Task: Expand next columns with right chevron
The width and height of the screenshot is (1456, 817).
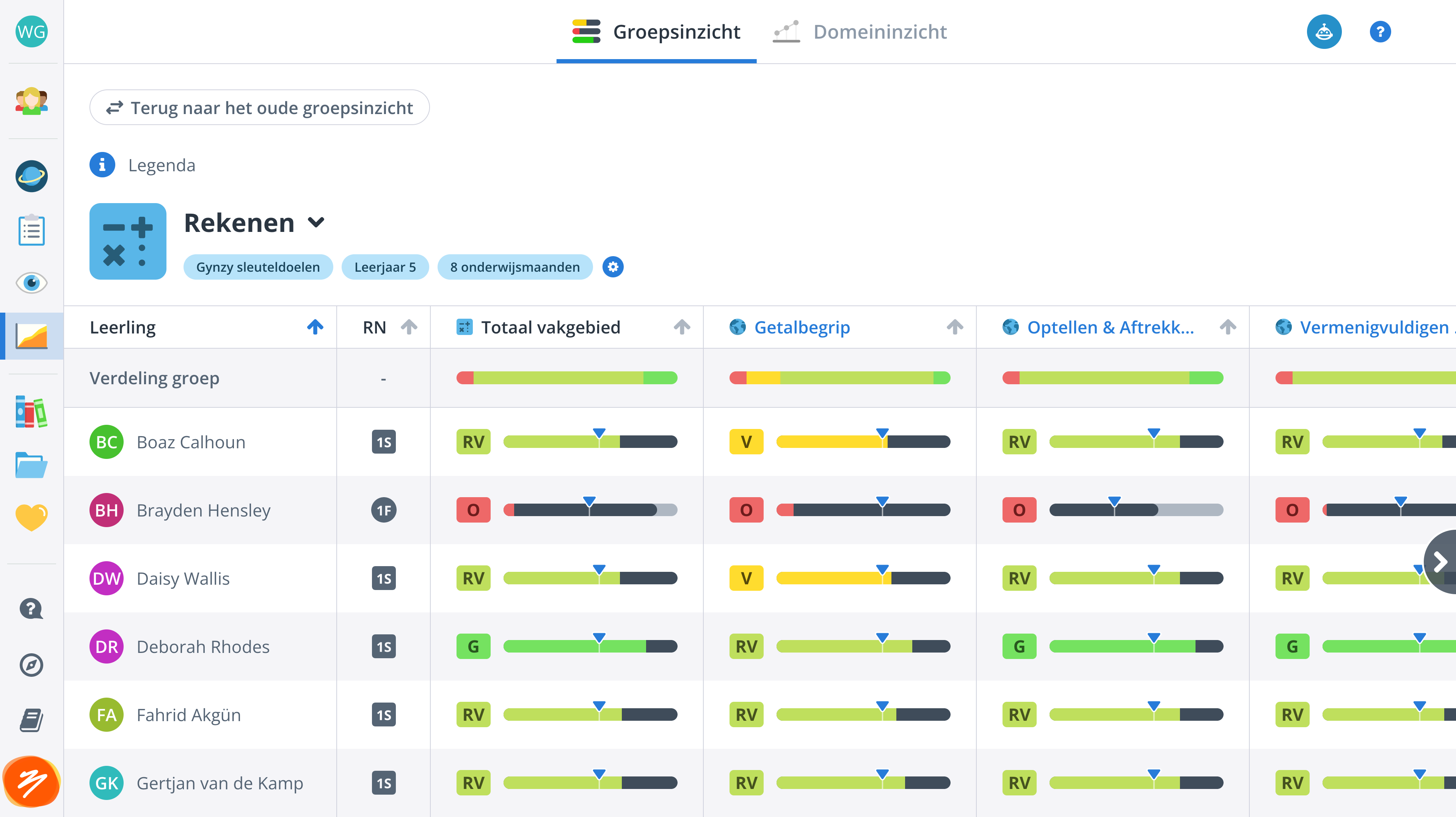Action: (1441, 562)
